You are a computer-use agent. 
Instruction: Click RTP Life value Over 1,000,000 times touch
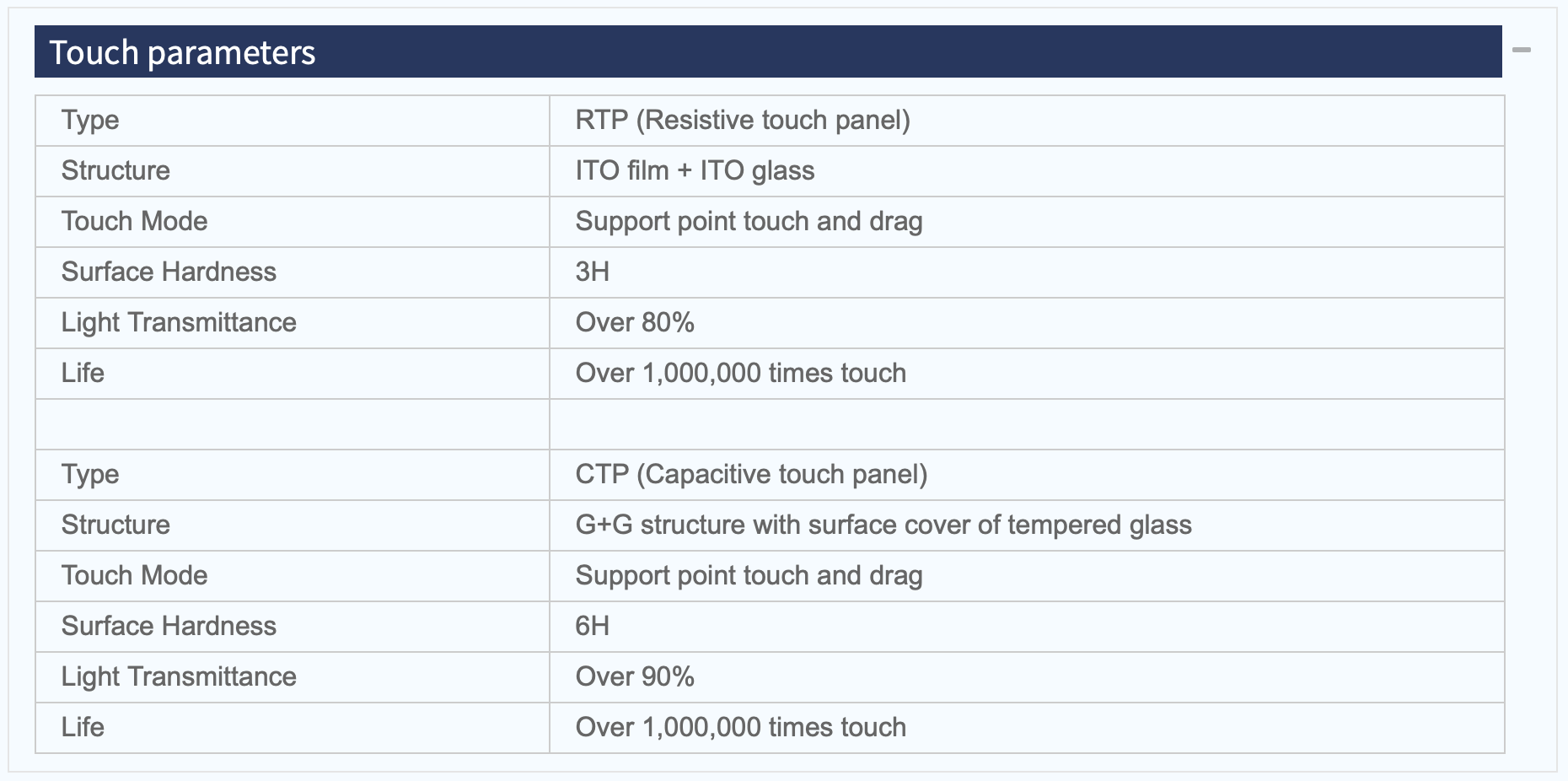pos(741,373)
